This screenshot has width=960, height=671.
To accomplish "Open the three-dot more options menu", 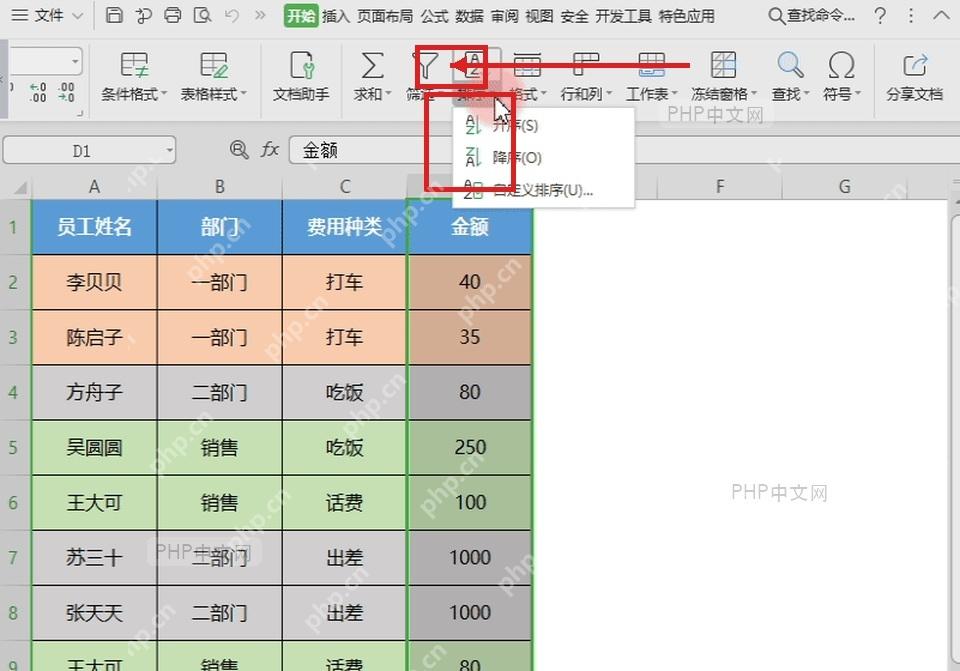I will pyautogui.click(x=911, y=16).
